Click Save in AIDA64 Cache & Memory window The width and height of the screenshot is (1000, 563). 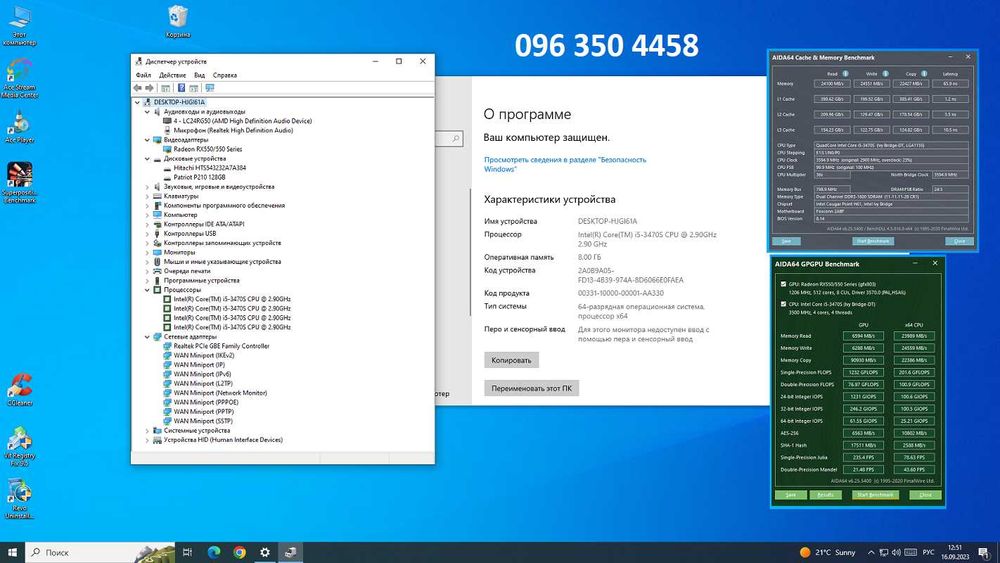tap(786, 241)
